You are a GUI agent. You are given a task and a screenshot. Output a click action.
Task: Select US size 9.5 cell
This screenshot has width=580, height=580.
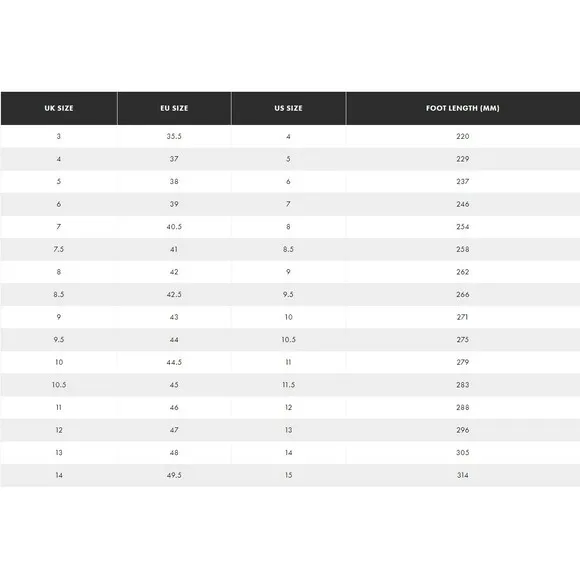(289, 294)
